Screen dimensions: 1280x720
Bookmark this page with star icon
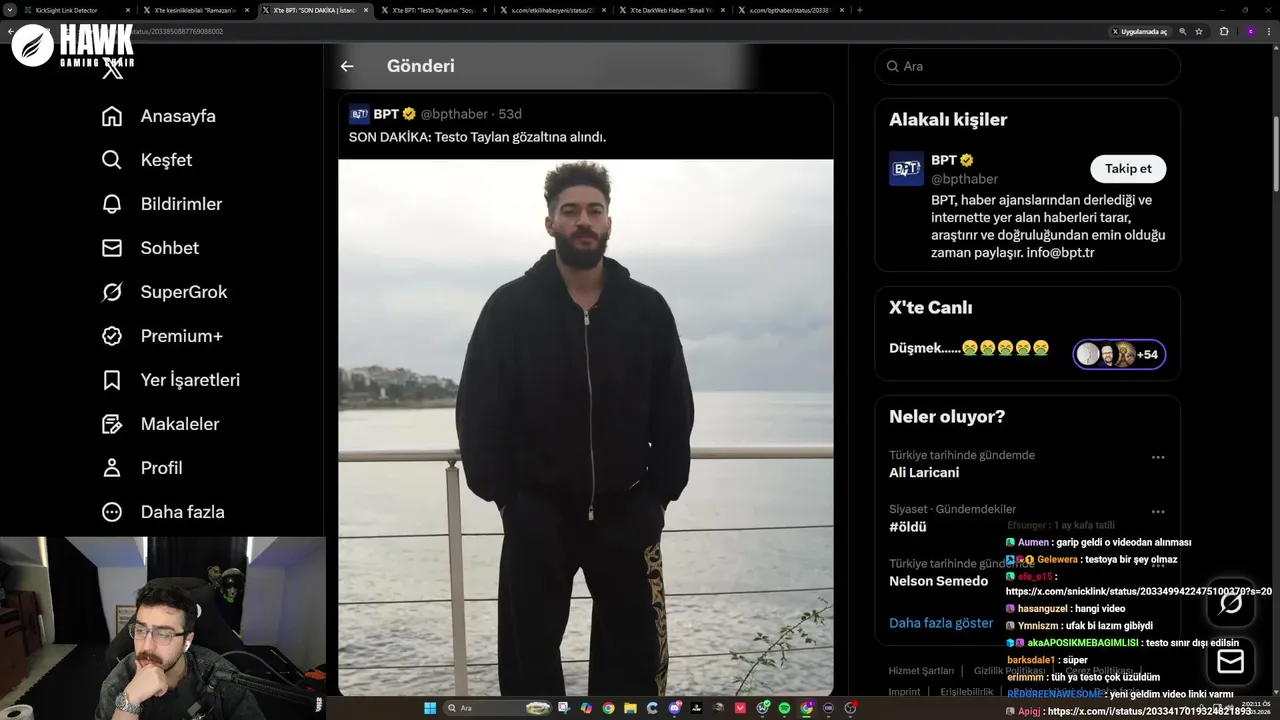[1199, 31]
